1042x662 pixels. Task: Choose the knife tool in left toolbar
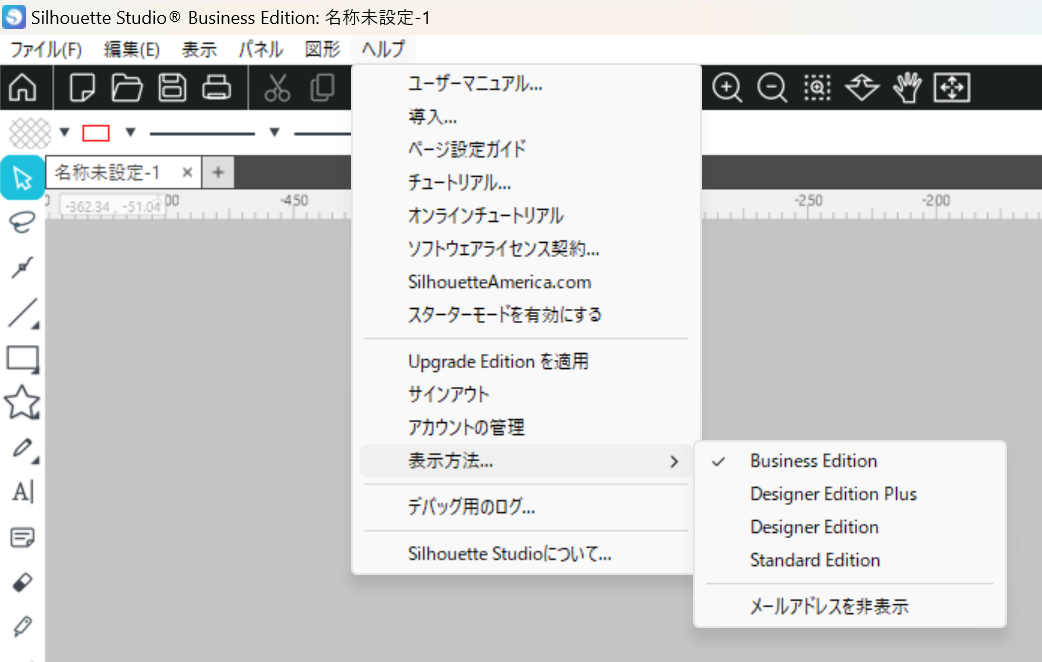tap(23, 627)
